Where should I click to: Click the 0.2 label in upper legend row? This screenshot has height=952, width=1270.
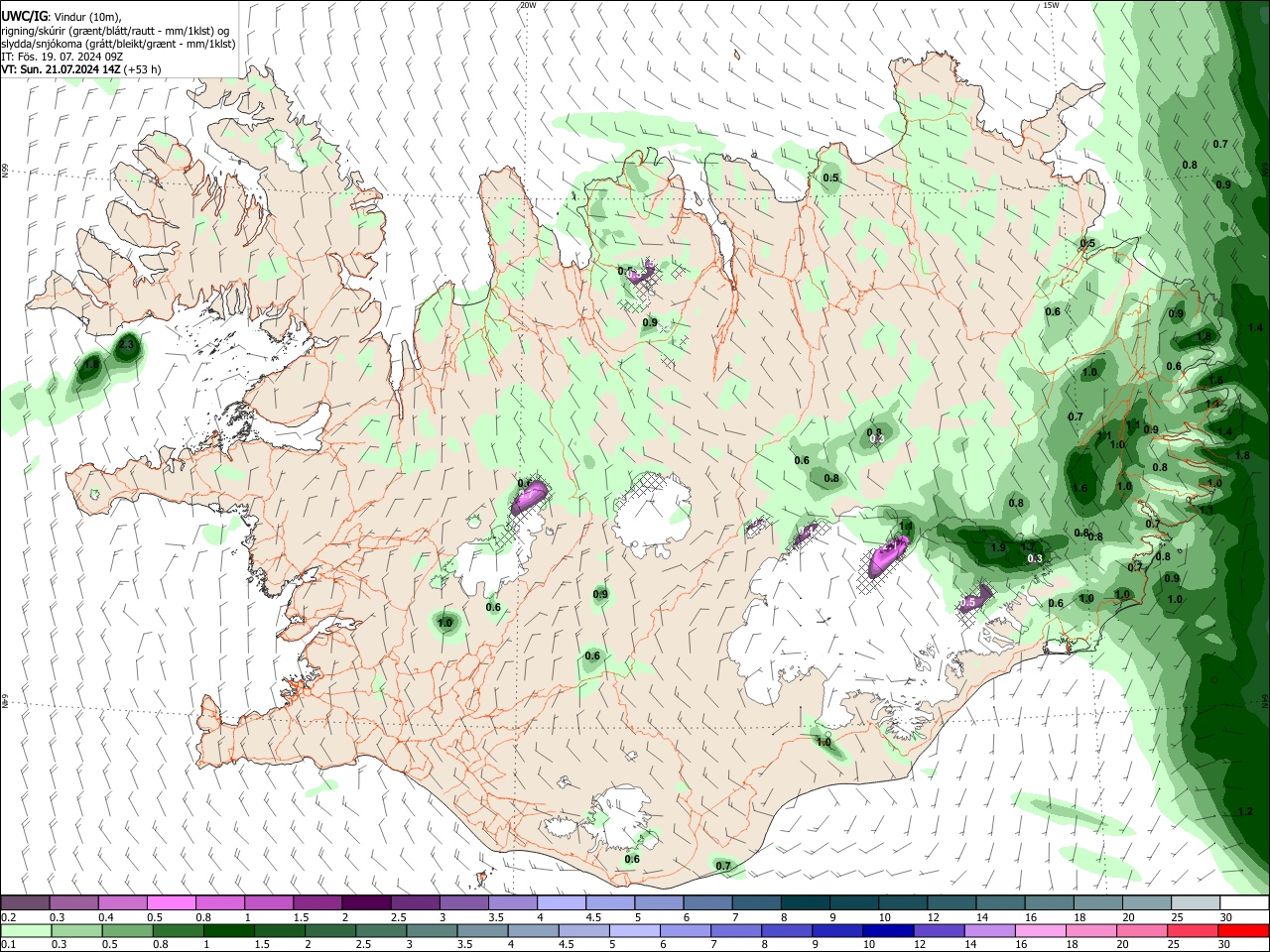click(8, 917)
